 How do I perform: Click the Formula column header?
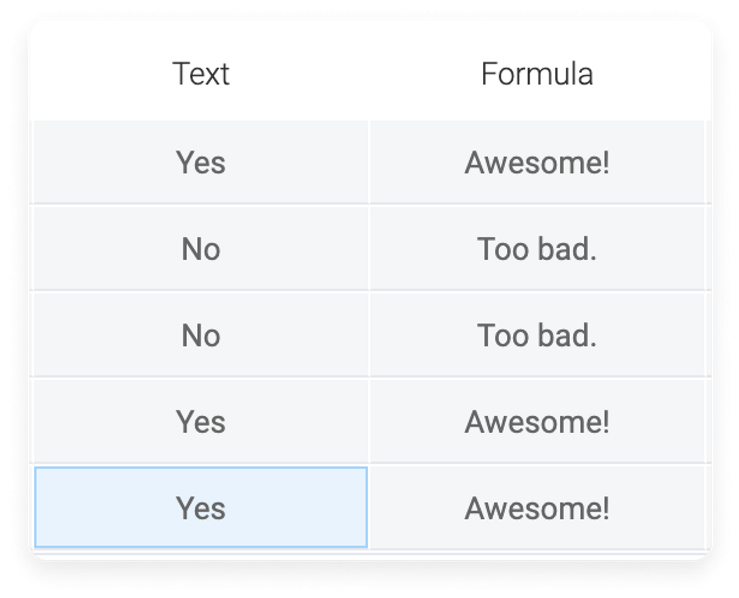point(537,74)
